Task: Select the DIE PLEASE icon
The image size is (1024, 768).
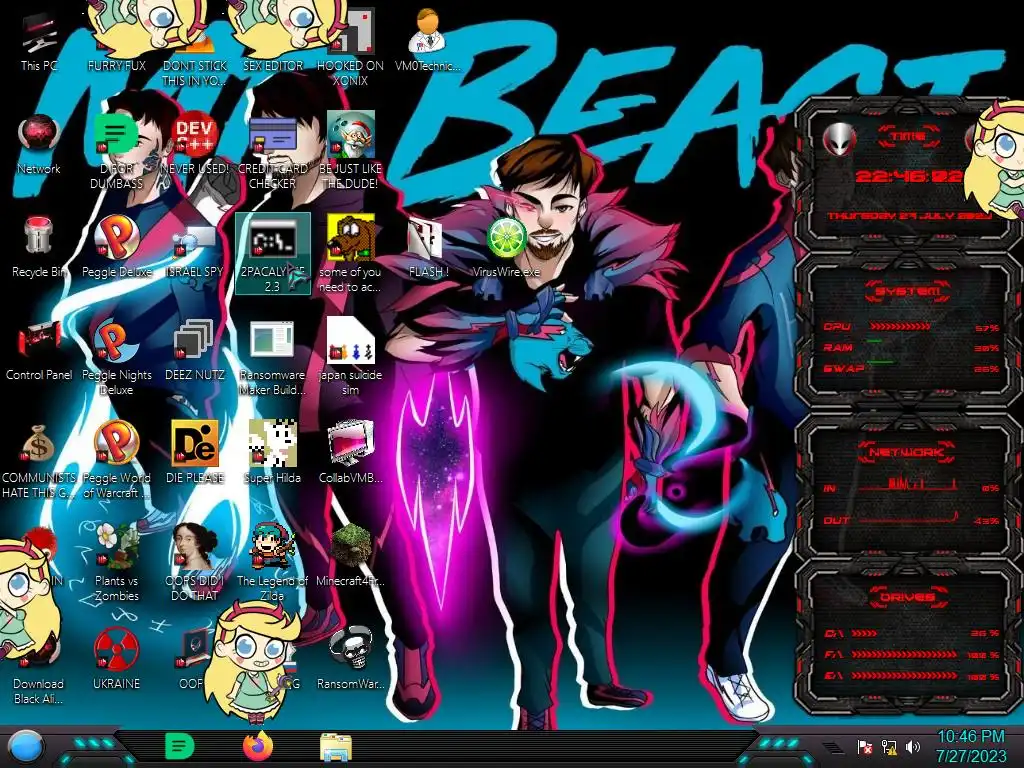Action: [195, 453]
